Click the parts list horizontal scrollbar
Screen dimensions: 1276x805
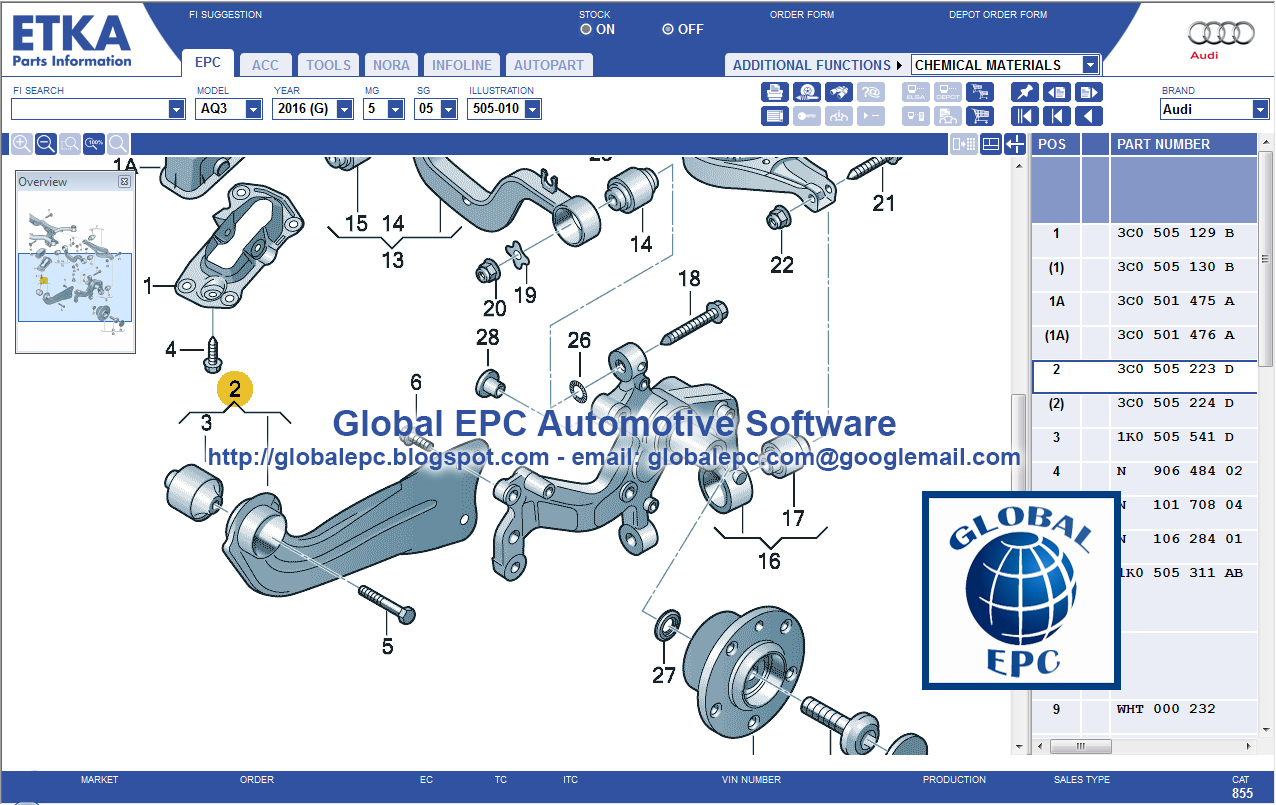[x=1144, y=747]
